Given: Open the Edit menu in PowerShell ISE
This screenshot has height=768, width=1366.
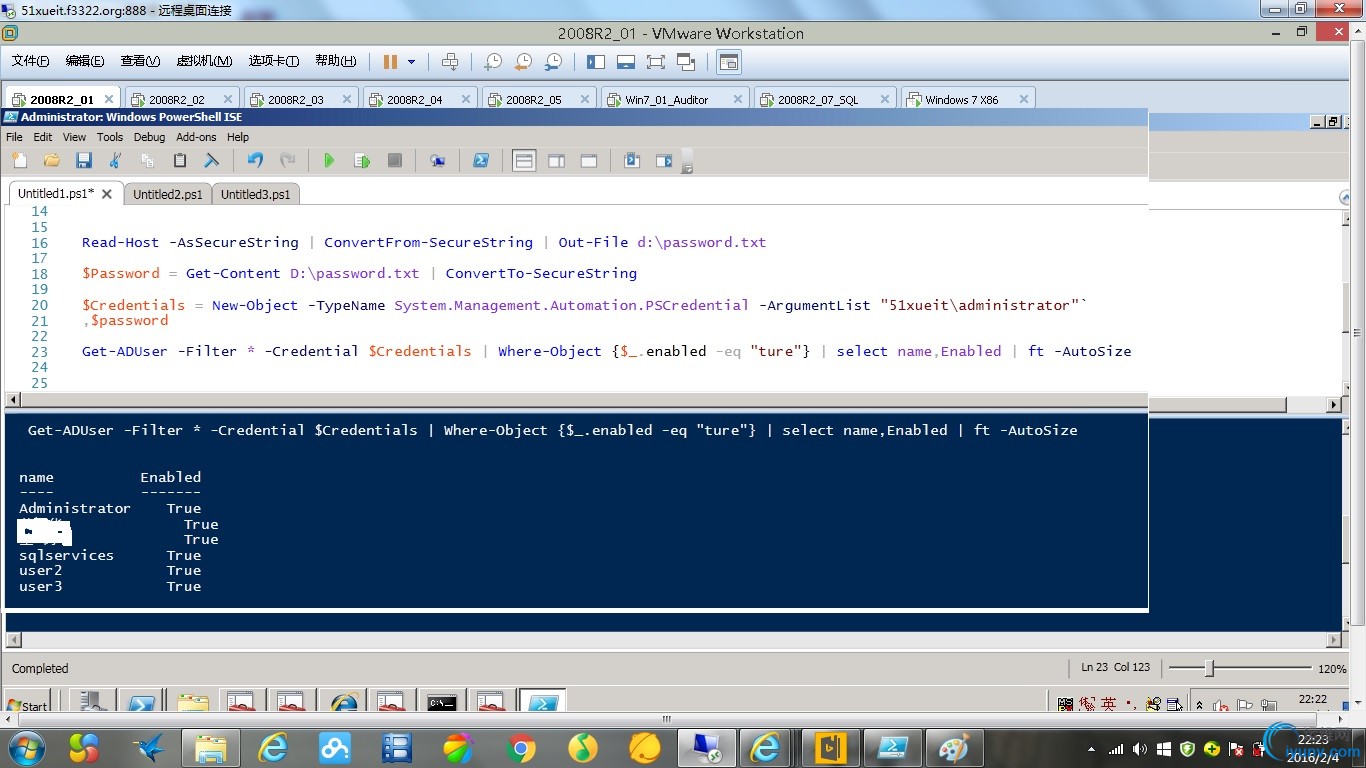Looking at the screenshot, I should 42,137.
